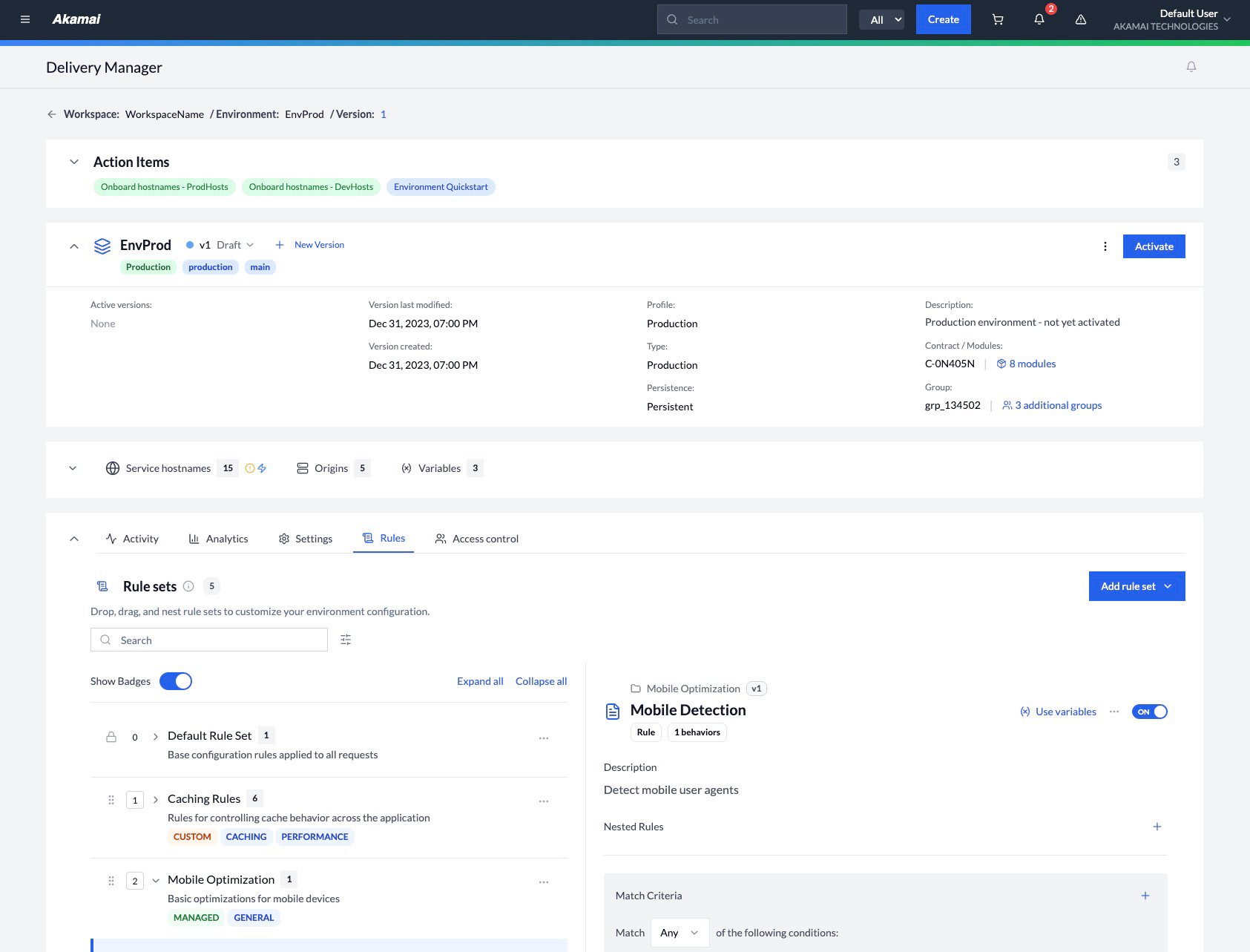Click the lightning icon next to Service hostnames

pos(261,467)
